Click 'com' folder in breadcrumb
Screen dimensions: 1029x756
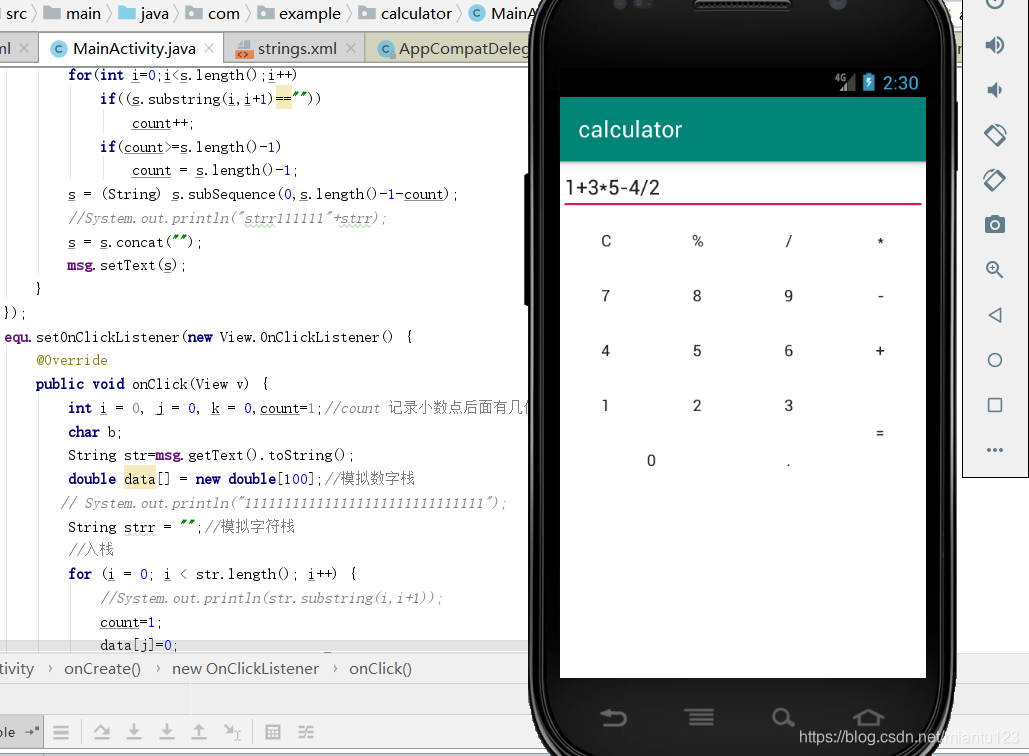point(213,13)
